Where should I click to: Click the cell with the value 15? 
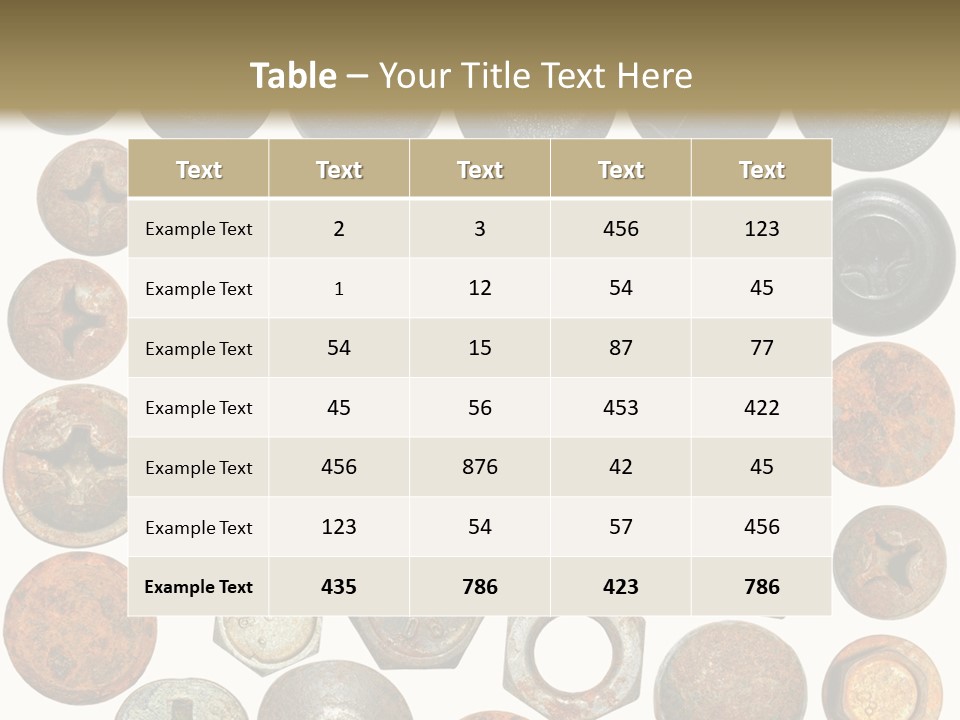coord(480,348)
